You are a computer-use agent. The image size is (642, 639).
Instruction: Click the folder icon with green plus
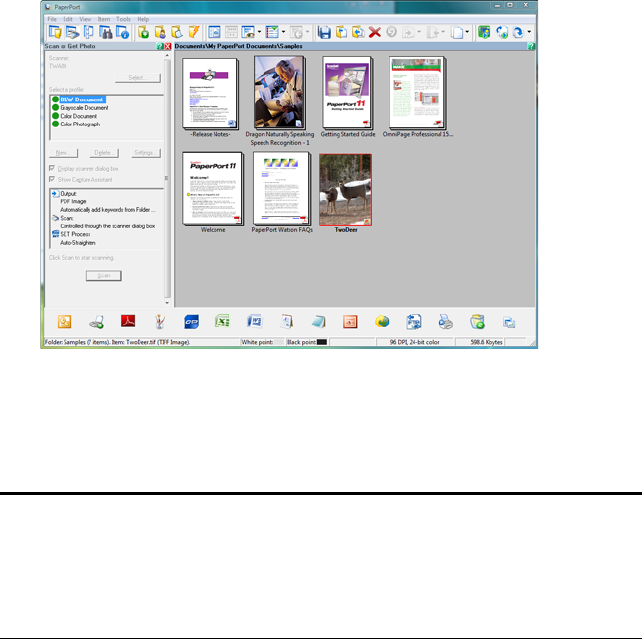pos(143,32)
